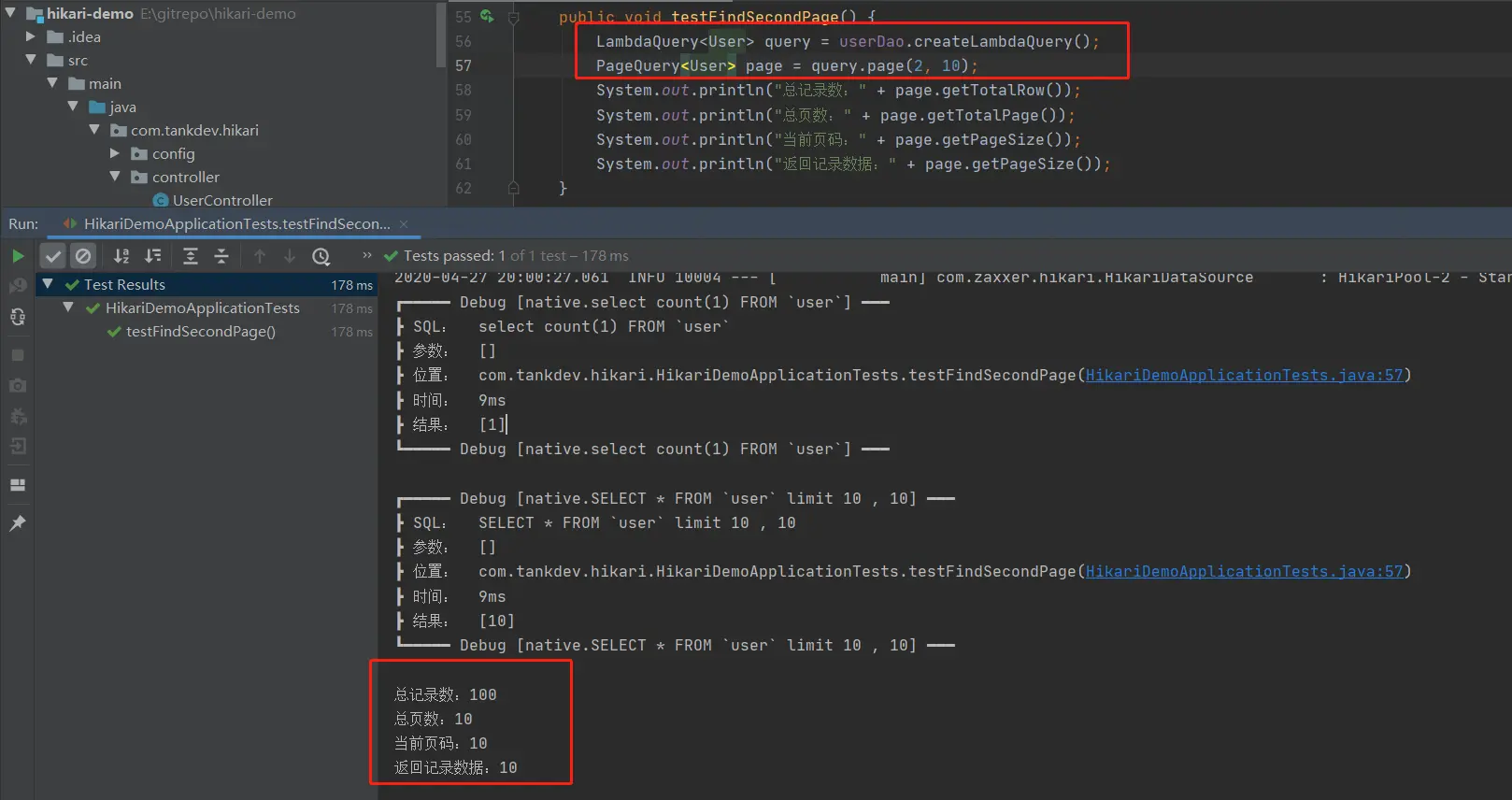Collapse all test result nodes
This screenshot has width=1512, height=800.
coord(221,255)
